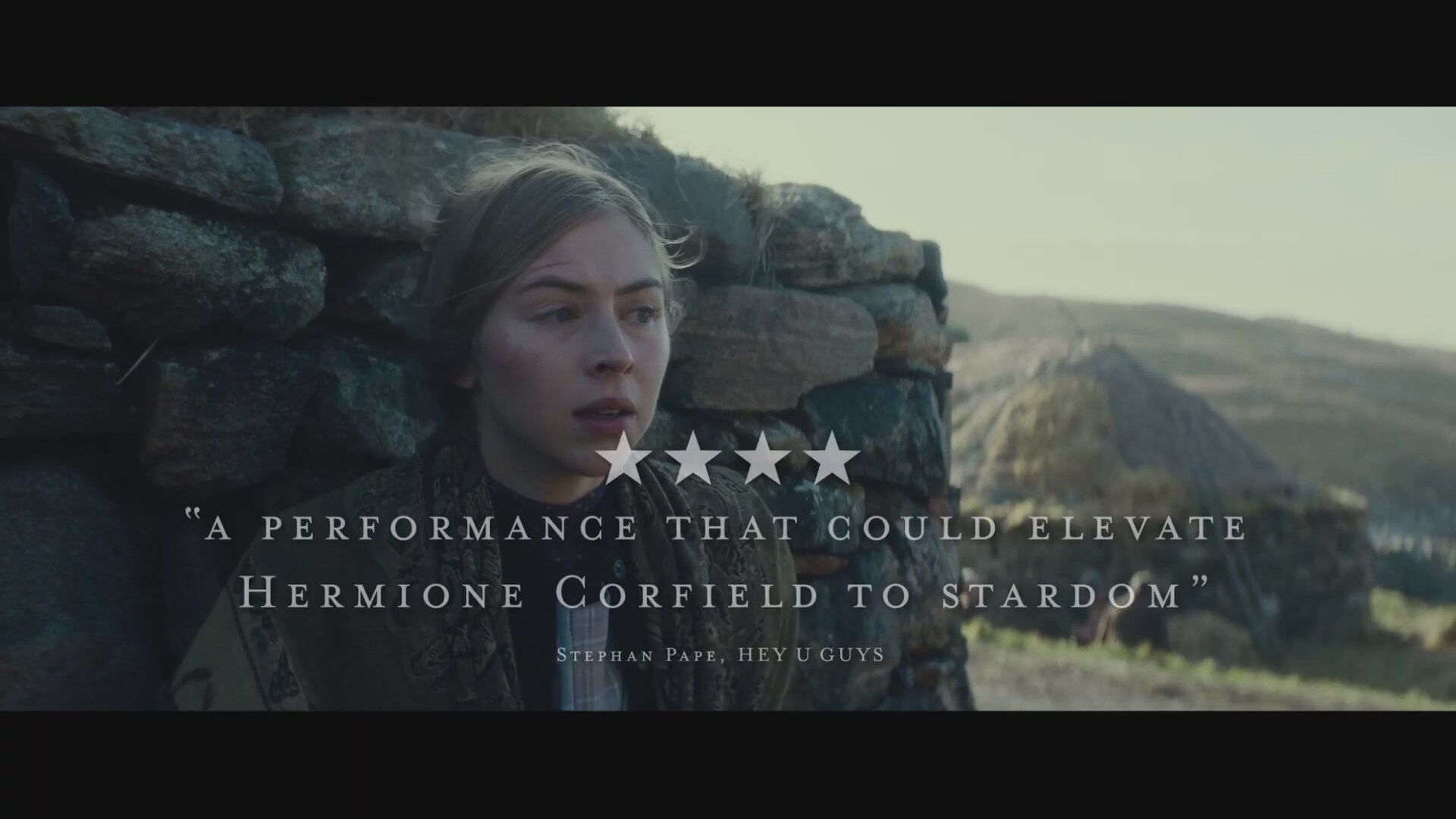Click the word 'PERFORMANCE' in the quote
Viewport: 1456px width, 819px height.
tap(449, 529)
